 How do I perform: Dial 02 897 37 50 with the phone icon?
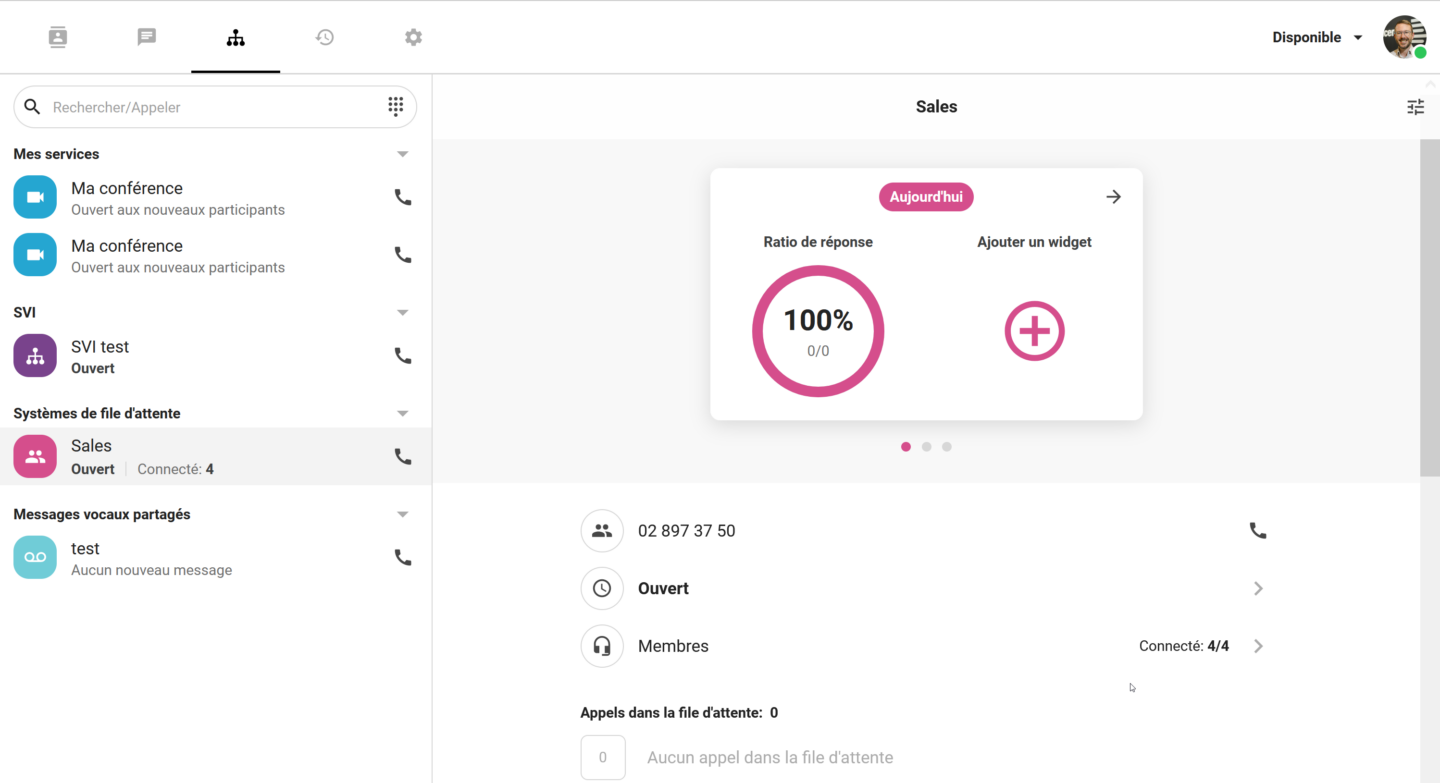(x=1257, y=530)
